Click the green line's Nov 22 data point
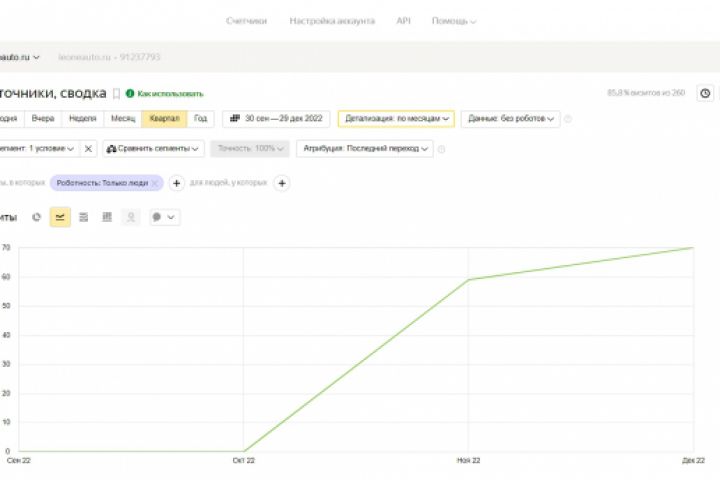This screenshot has width=720, height=480. click(x=468, y=279)
